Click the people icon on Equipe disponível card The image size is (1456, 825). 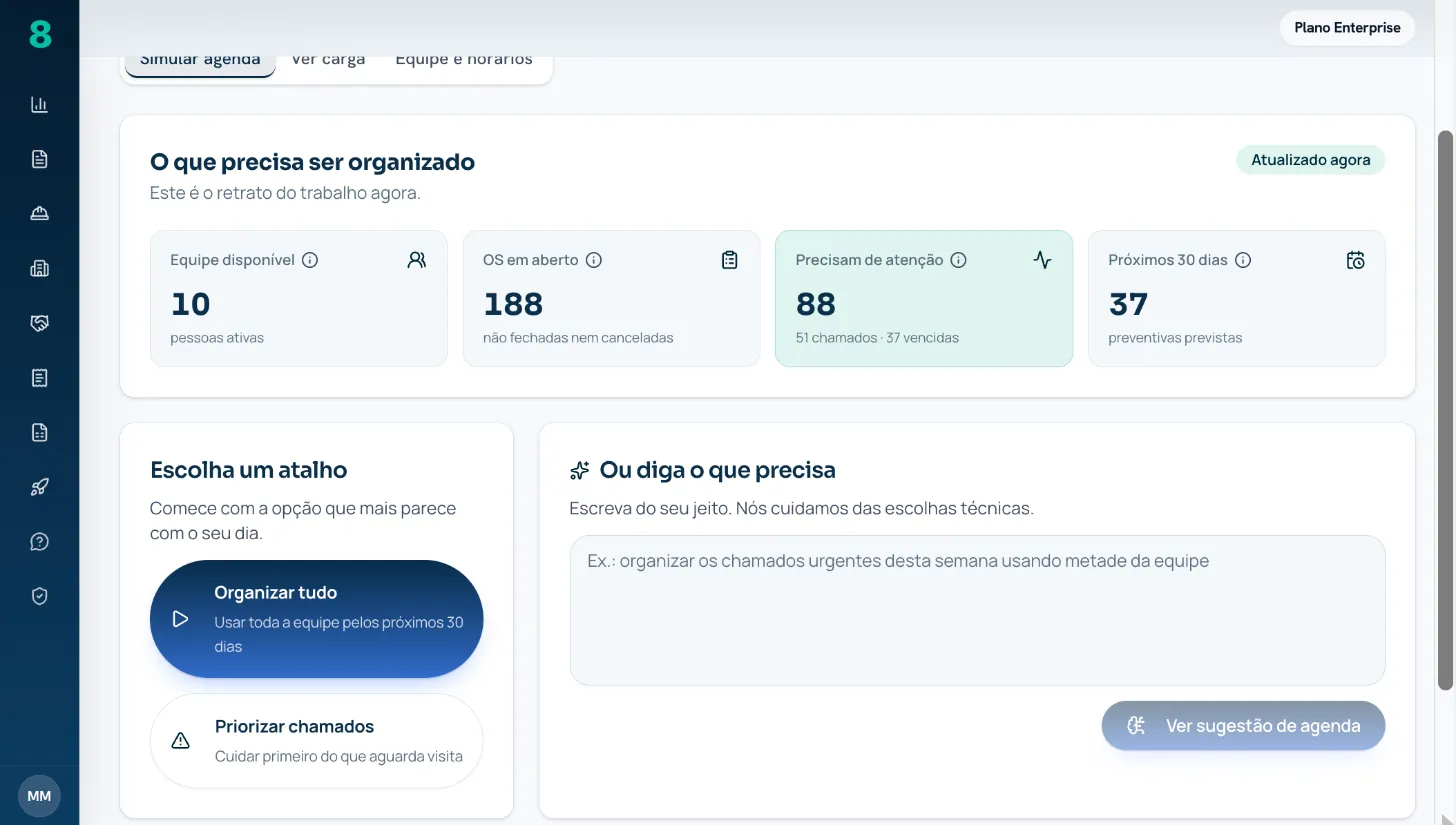pos(417,260)
